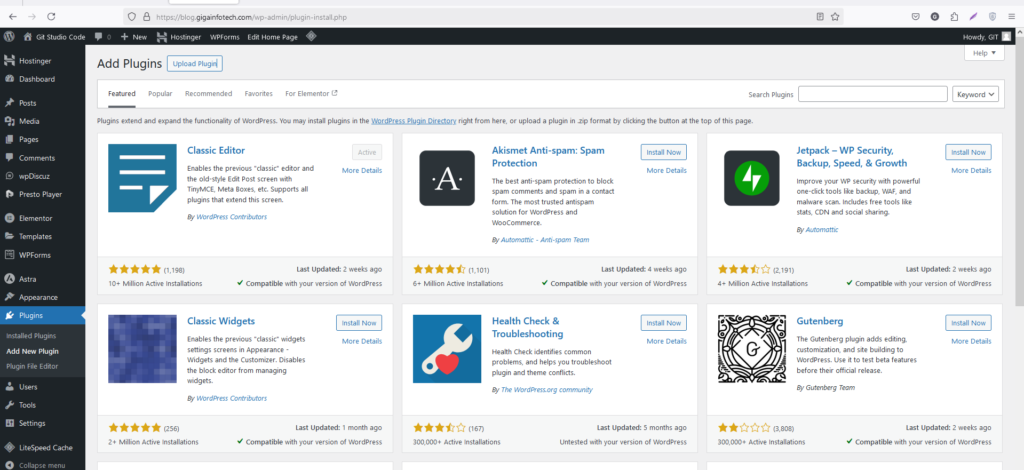Click the Classic Editor plugin thumbnail
The width and height of the screenshot is (1024, 470).
[142, 178]
